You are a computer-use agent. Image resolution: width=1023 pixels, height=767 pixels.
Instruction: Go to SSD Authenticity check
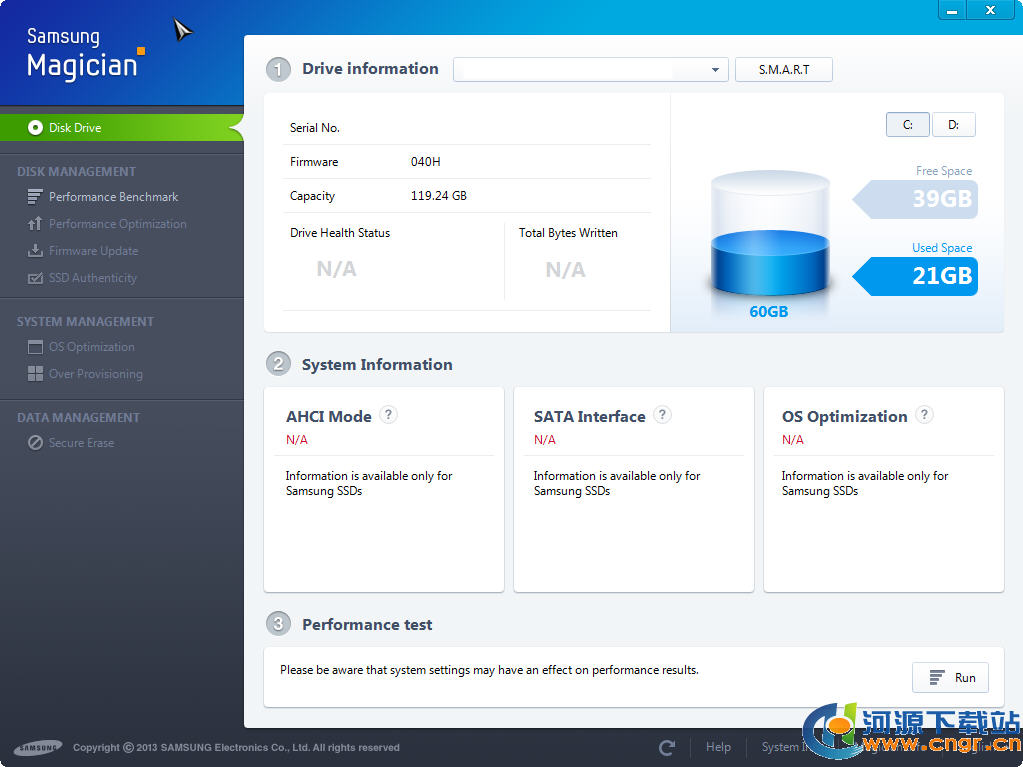pos(93,278)
